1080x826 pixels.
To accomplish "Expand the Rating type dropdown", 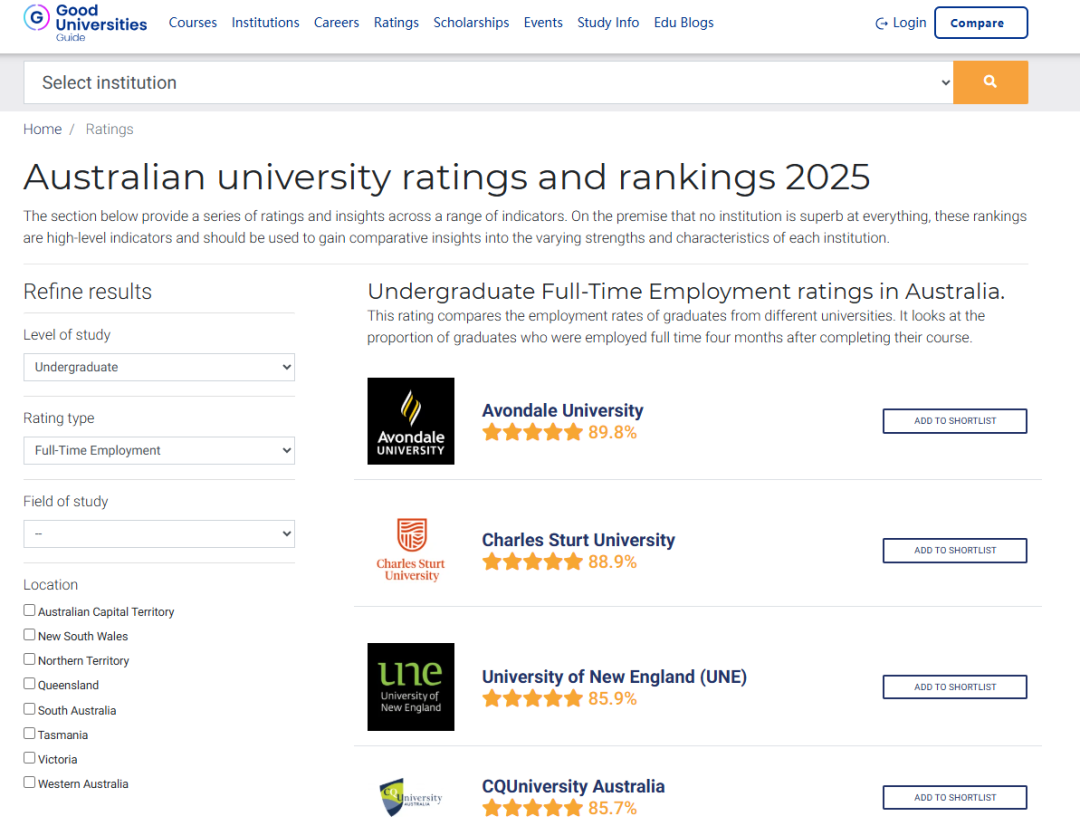I will click(159, 451).
